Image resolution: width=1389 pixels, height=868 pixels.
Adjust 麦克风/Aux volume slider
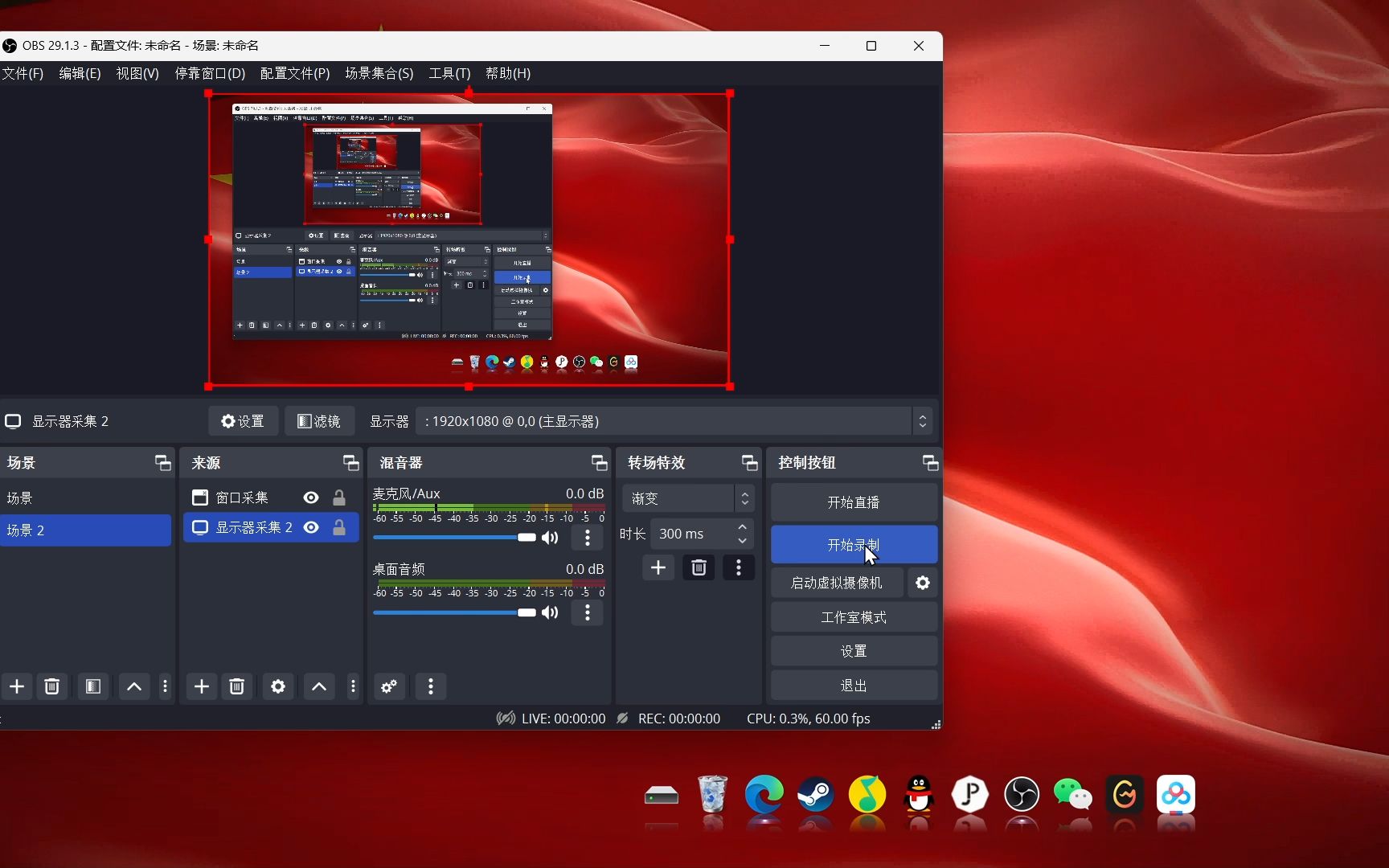click(x=454, y=537)
